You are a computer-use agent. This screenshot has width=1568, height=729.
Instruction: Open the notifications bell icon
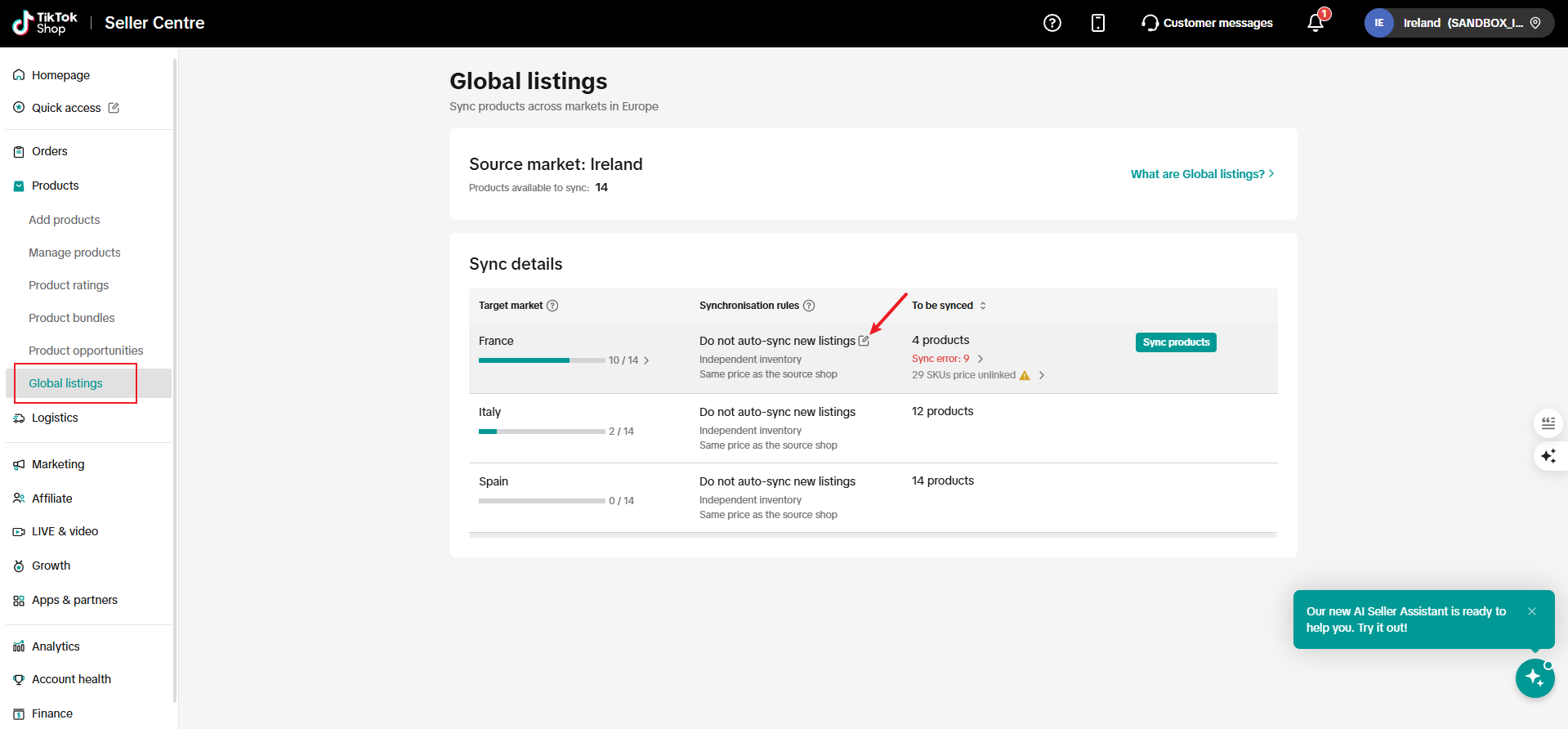tap(1316, 23)
